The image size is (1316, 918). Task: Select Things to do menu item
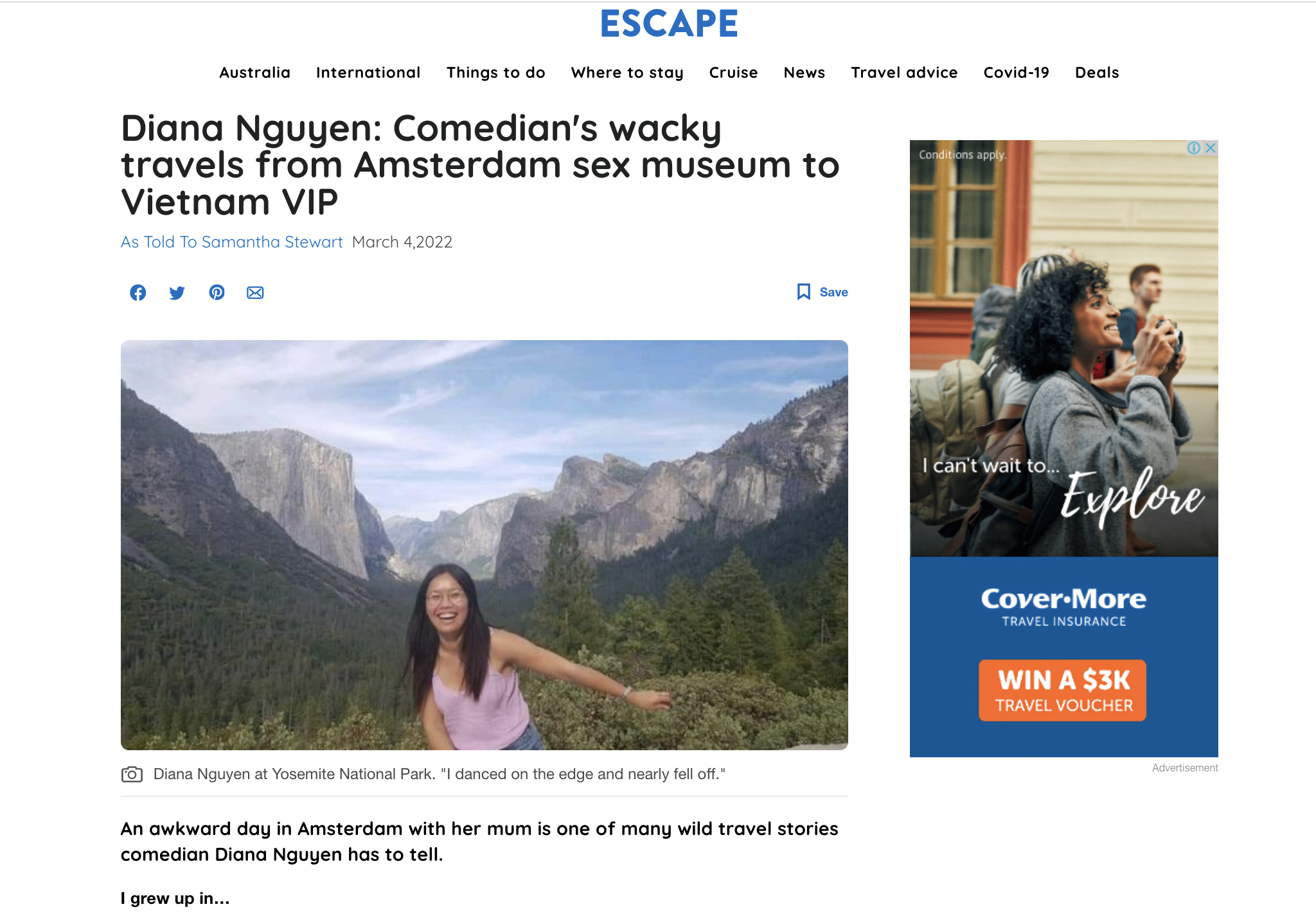pos(496,73)
